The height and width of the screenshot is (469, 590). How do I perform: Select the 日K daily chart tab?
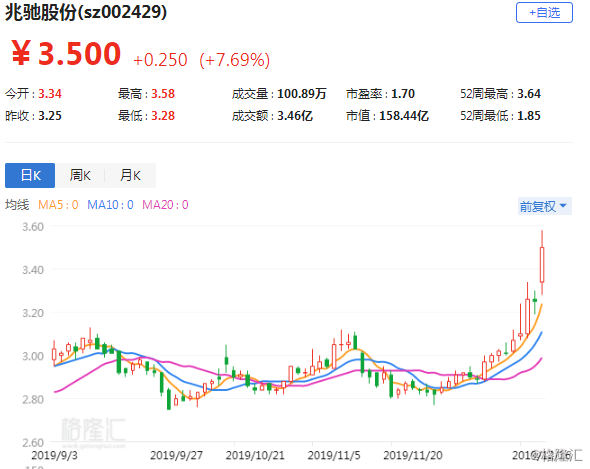click(x=30, y=175)
